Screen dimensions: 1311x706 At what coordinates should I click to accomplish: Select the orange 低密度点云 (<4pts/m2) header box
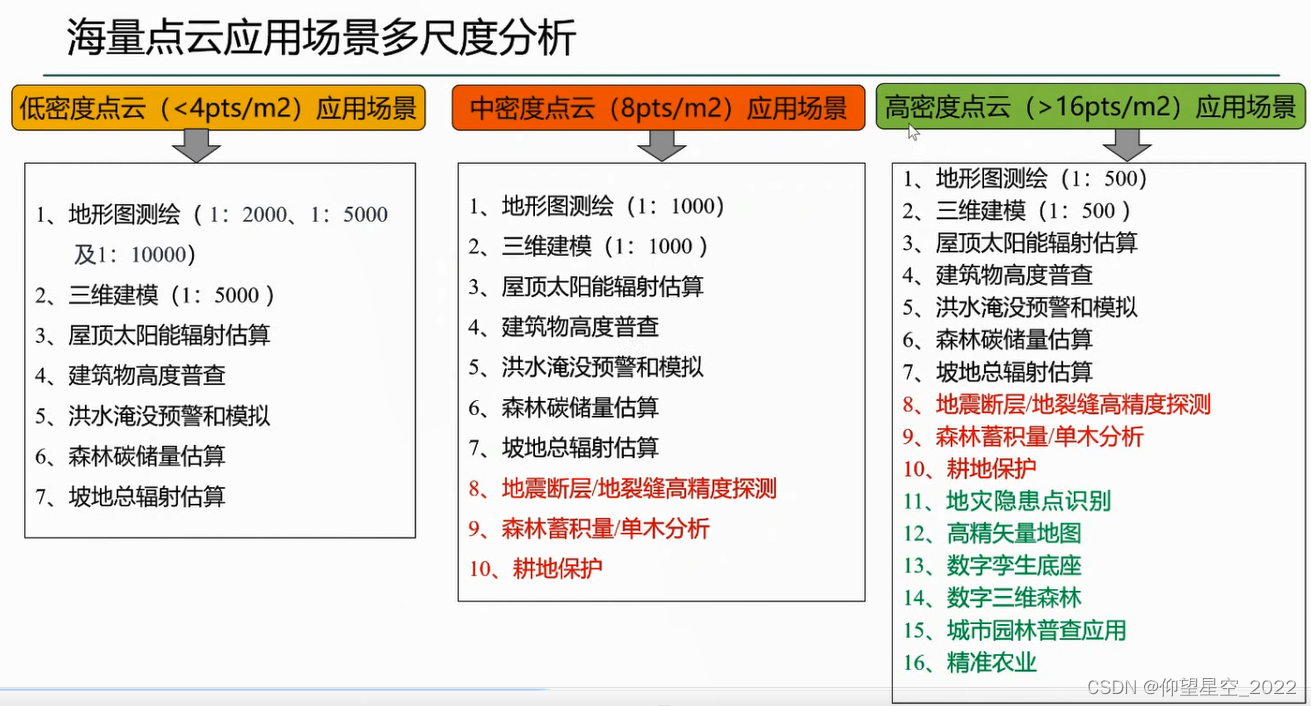219,108
